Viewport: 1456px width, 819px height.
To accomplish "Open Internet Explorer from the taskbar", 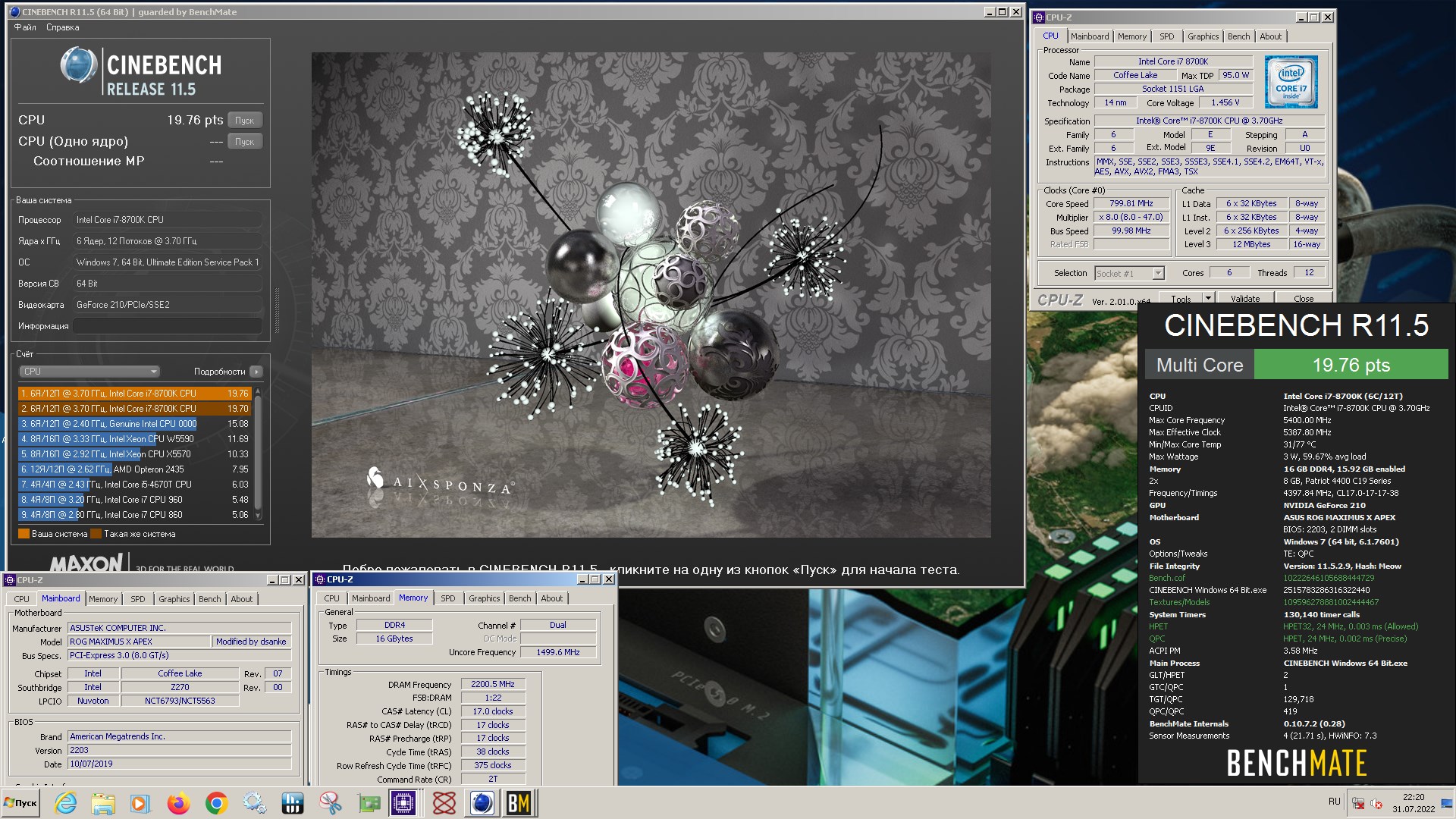I will (66, 803).
